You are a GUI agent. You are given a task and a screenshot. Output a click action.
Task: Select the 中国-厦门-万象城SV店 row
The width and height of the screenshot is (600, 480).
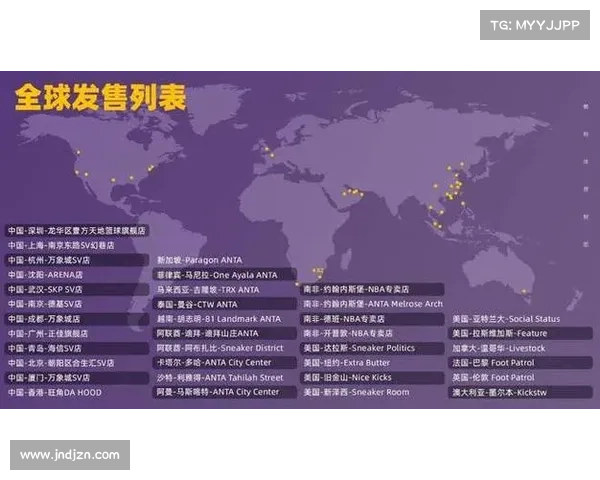pyautogui.click(x=77, y=378)
